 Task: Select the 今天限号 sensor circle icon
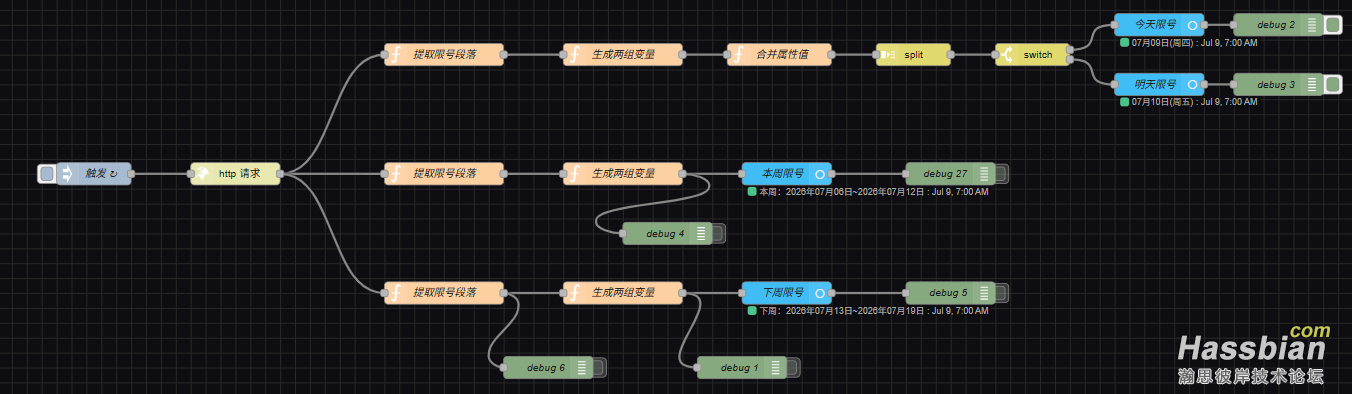pos(1192,25)
